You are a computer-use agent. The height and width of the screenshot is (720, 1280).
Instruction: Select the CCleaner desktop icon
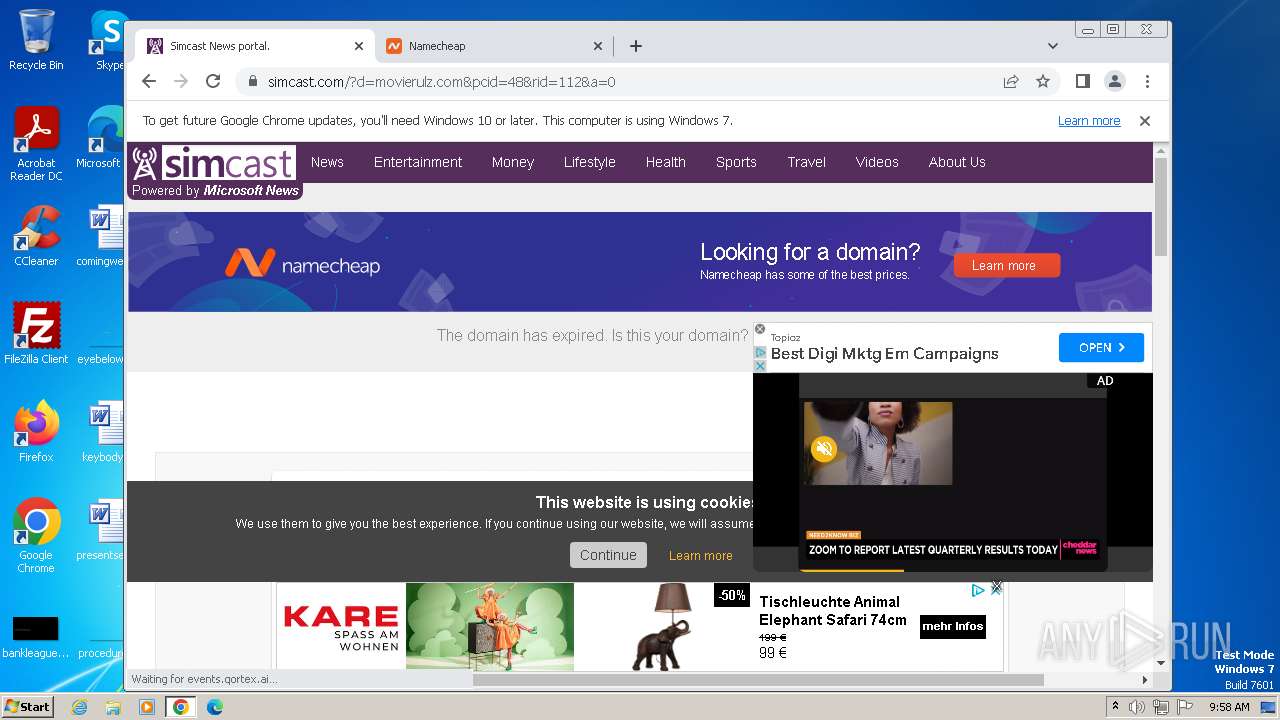tap(36, 236)
